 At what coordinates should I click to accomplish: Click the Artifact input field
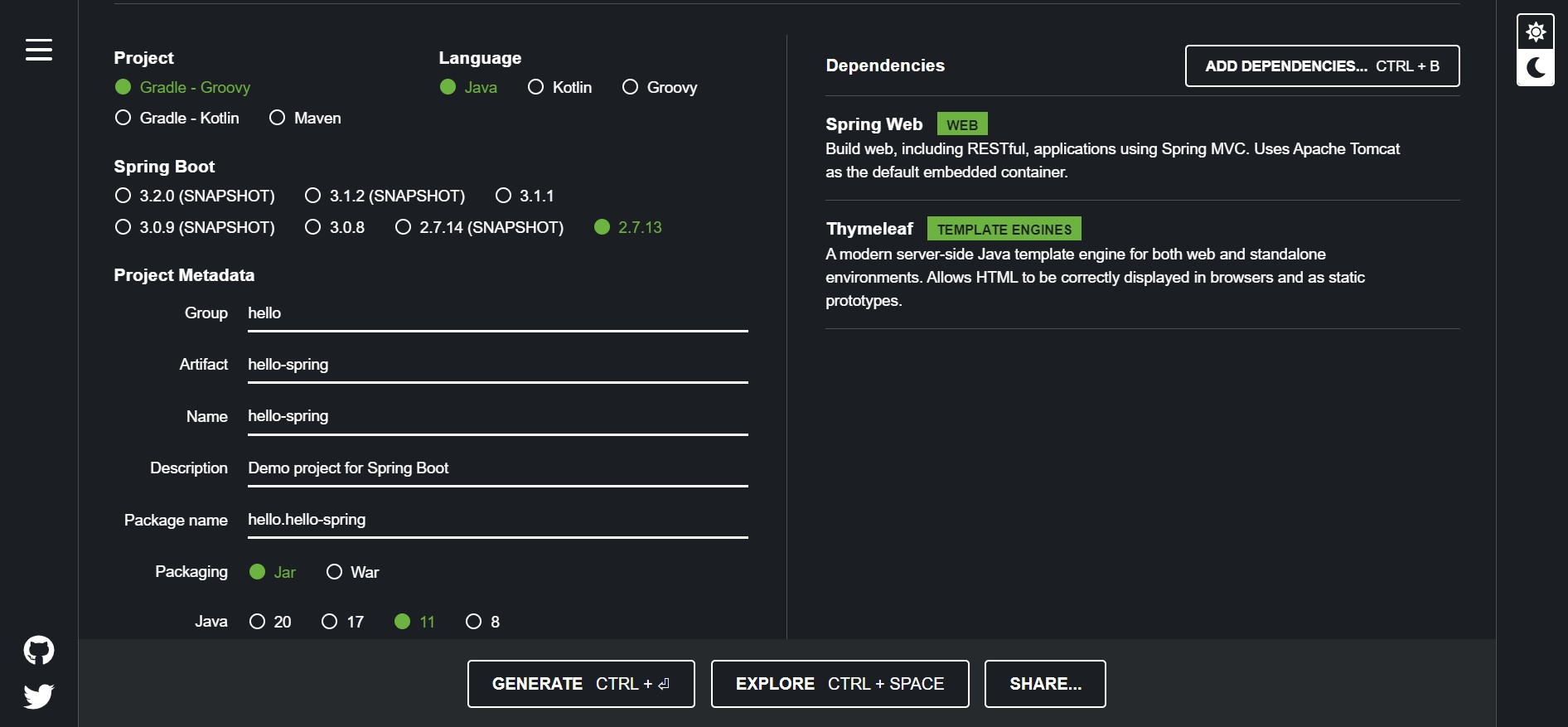click(x=498, y=366)
